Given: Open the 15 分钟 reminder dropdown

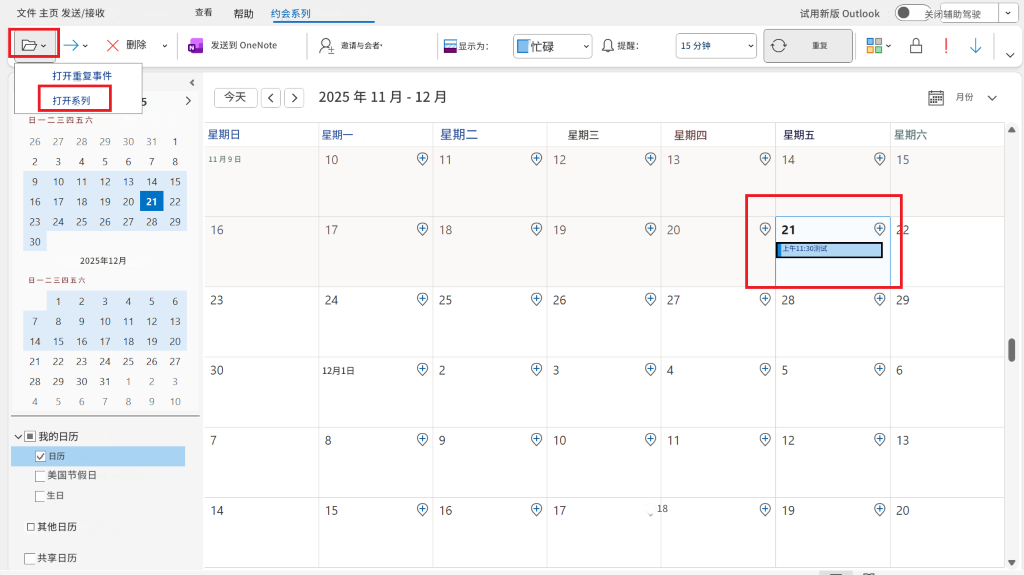Looking at the screenshot, I should (716, 46).
